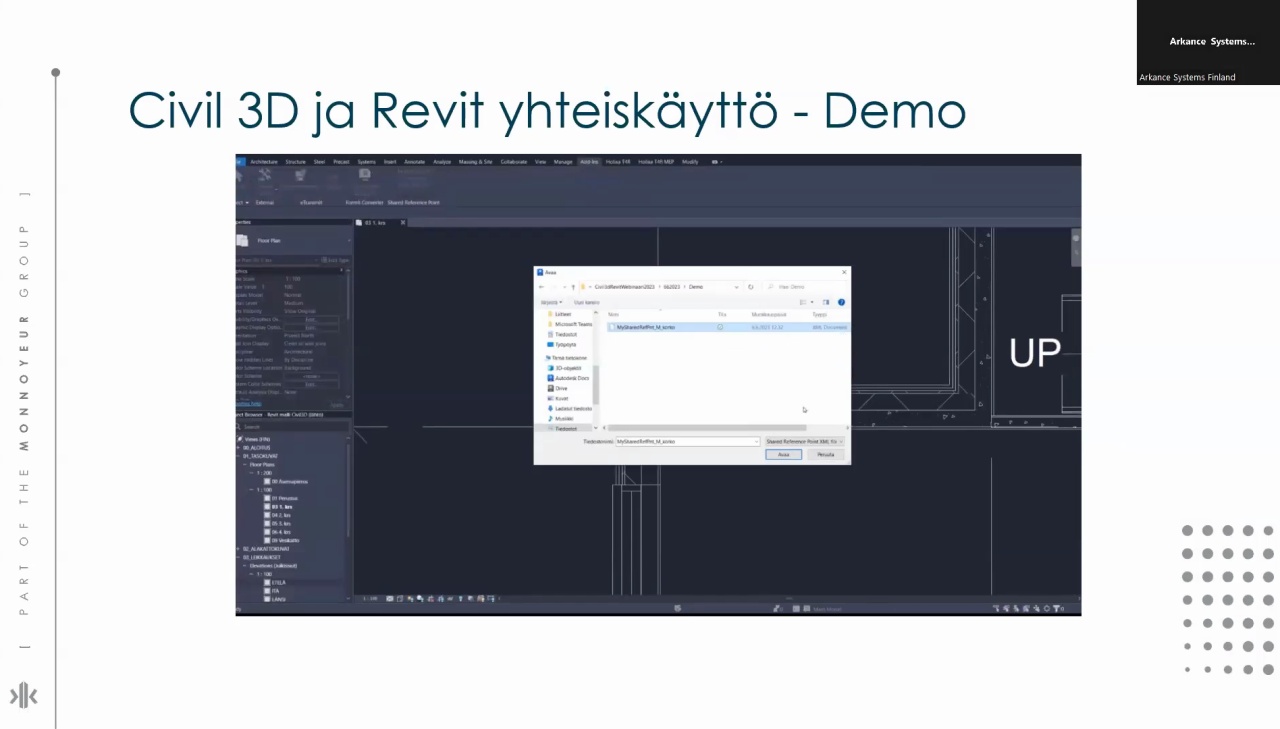The height and width of the screenshot is (729, 1280).
Task: Open the Structure ribbon tab
Action: tap(295, 161)
